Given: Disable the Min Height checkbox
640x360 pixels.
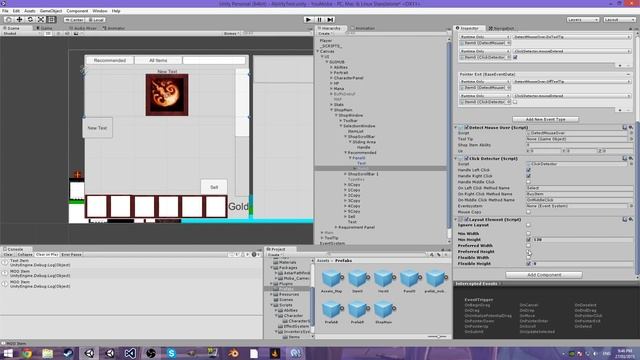Looking at the screenshot, I should coord(529,240).
